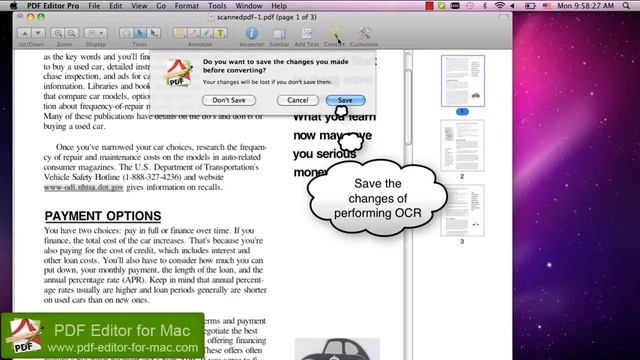Click the black menu bar status icon
Viewport: 640px width, 360px height.
point(455,6)
